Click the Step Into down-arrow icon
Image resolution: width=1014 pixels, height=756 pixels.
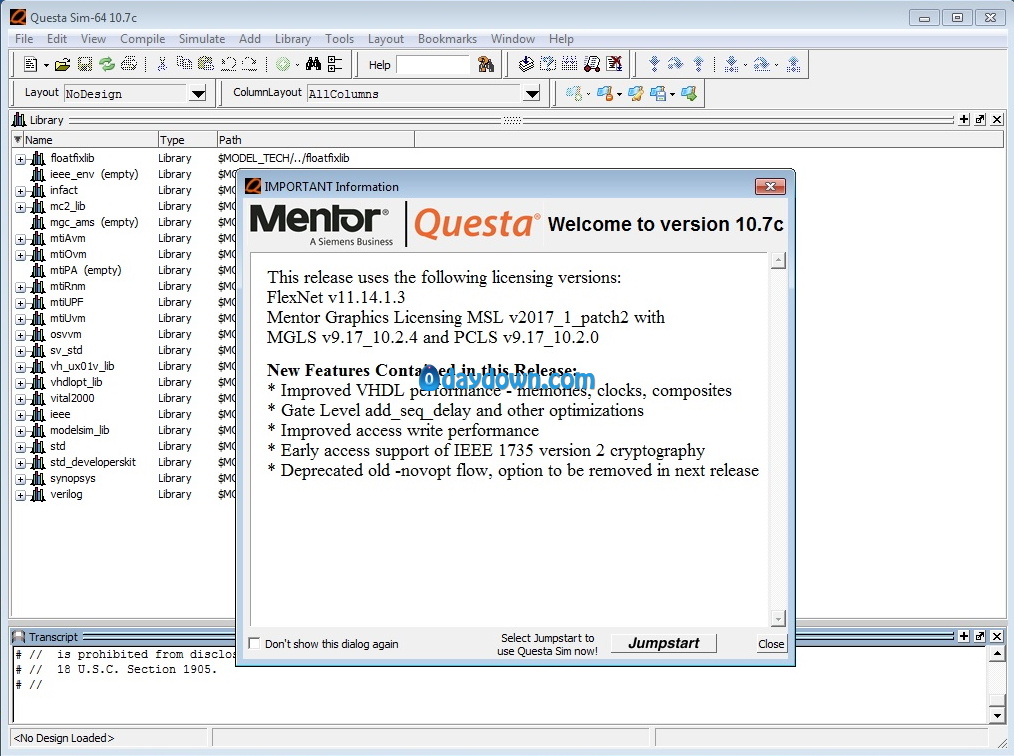(x=654, y=64)
